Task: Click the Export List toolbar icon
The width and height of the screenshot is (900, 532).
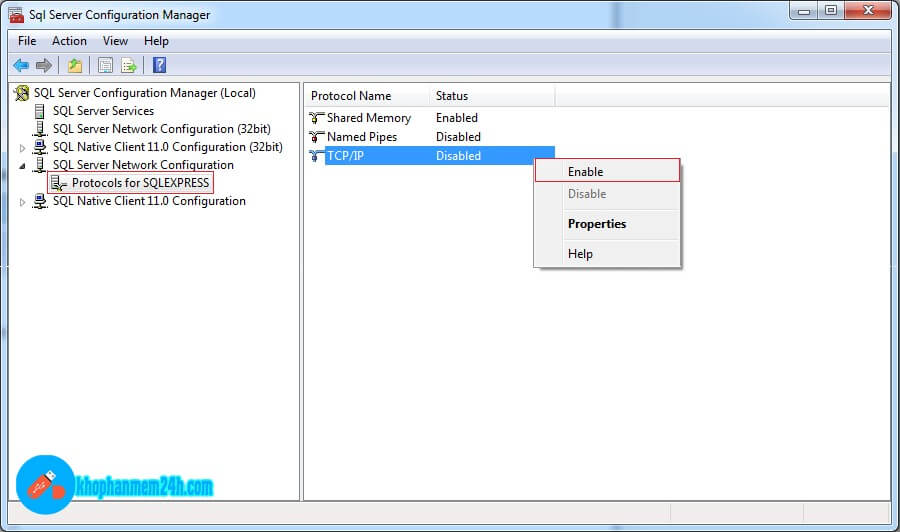Action: [129, 66]
